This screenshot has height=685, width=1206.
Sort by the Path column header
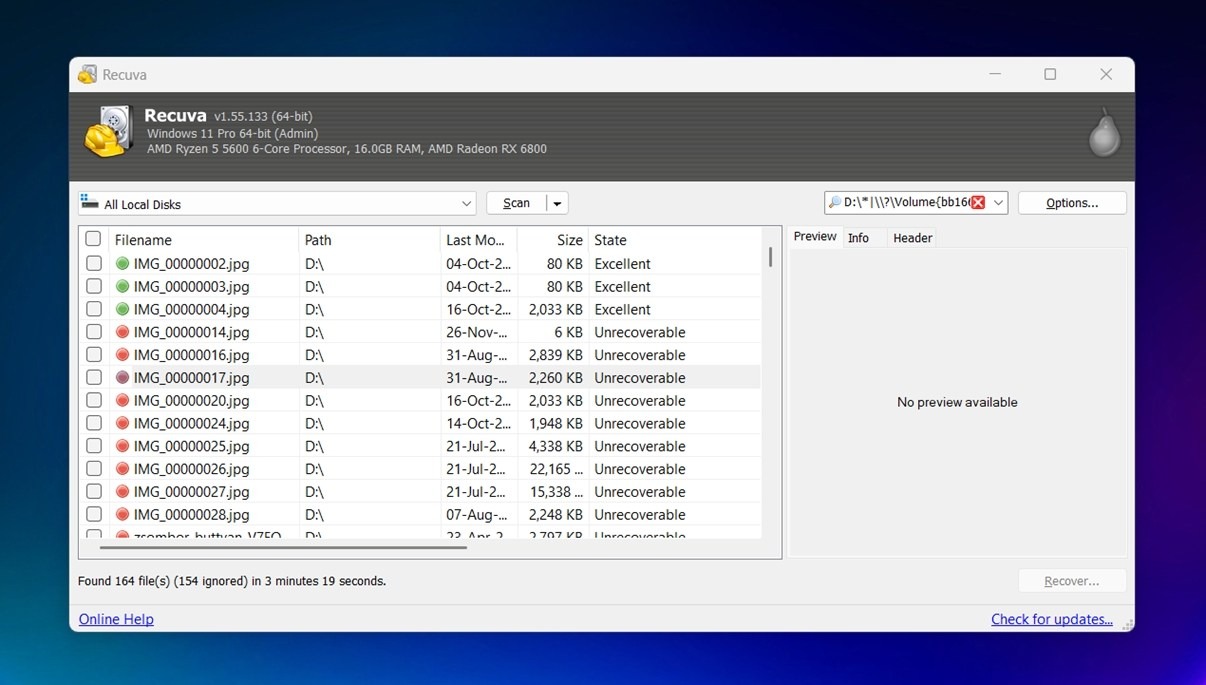(x=369, y=240)
